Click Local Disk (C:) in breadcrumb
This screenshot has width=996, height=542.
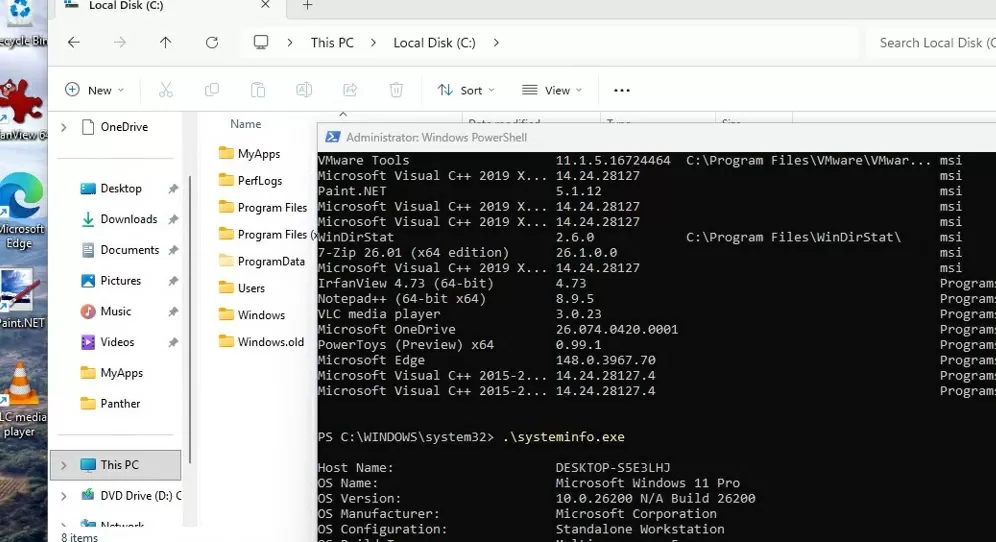tap(434, 43)
